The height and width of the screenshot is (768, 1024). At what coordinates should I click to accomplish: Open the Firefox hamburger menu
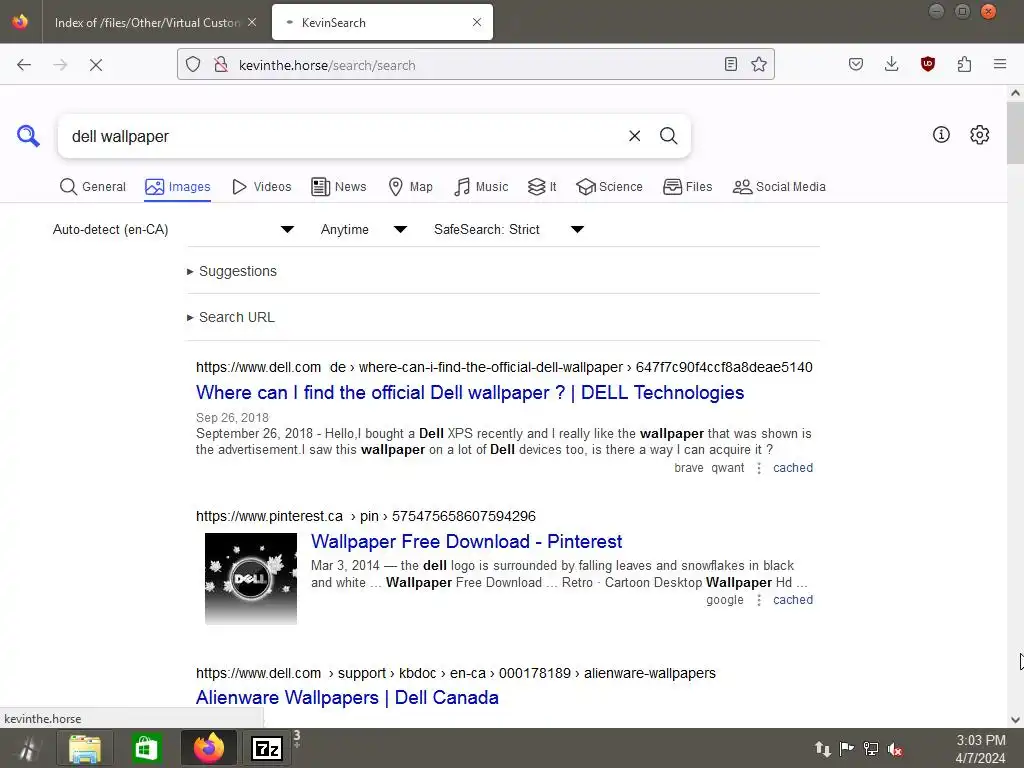(x=1000, y=64)
